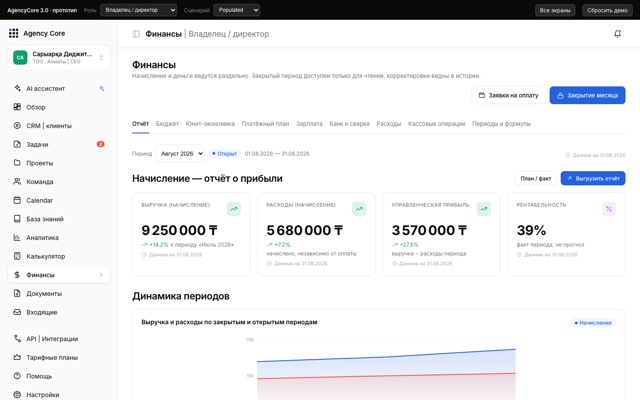Open Входящие inbox icon

pyautogui.click(x=17, y=312)
